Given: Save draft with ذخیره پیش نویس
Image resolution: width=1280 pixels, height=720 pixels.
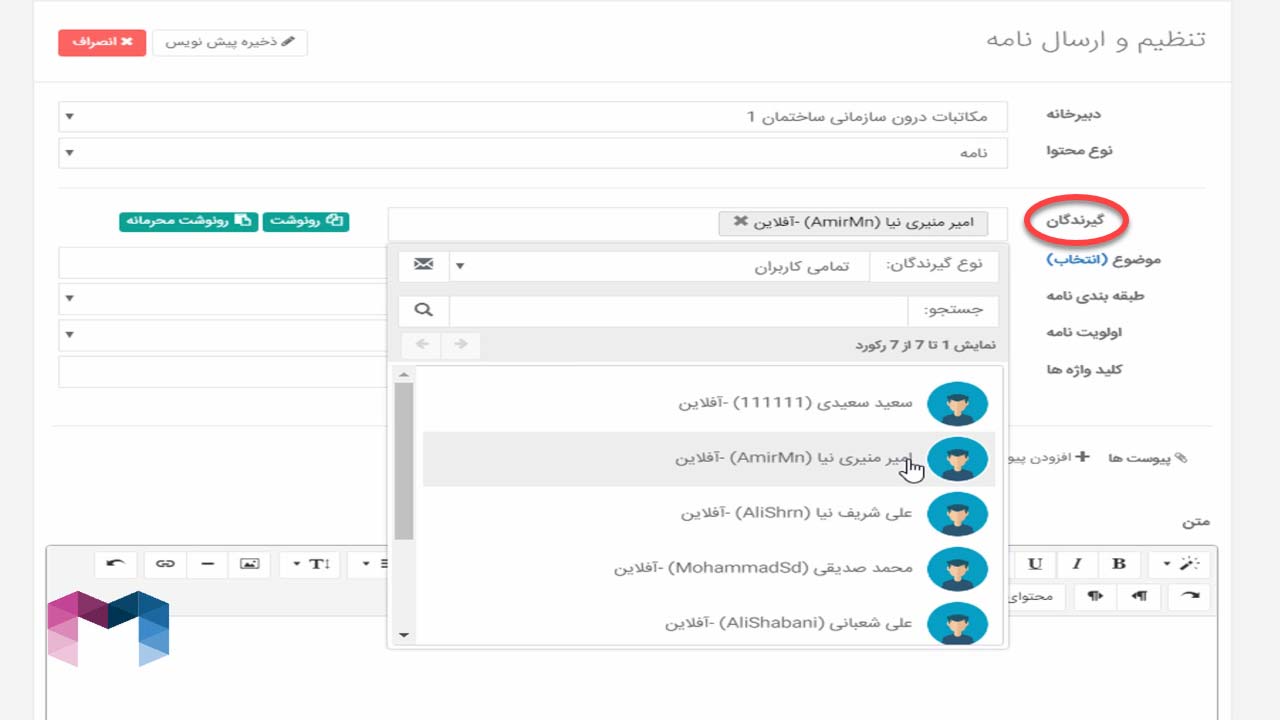Looking at the screenshot, I should [230, 43].
